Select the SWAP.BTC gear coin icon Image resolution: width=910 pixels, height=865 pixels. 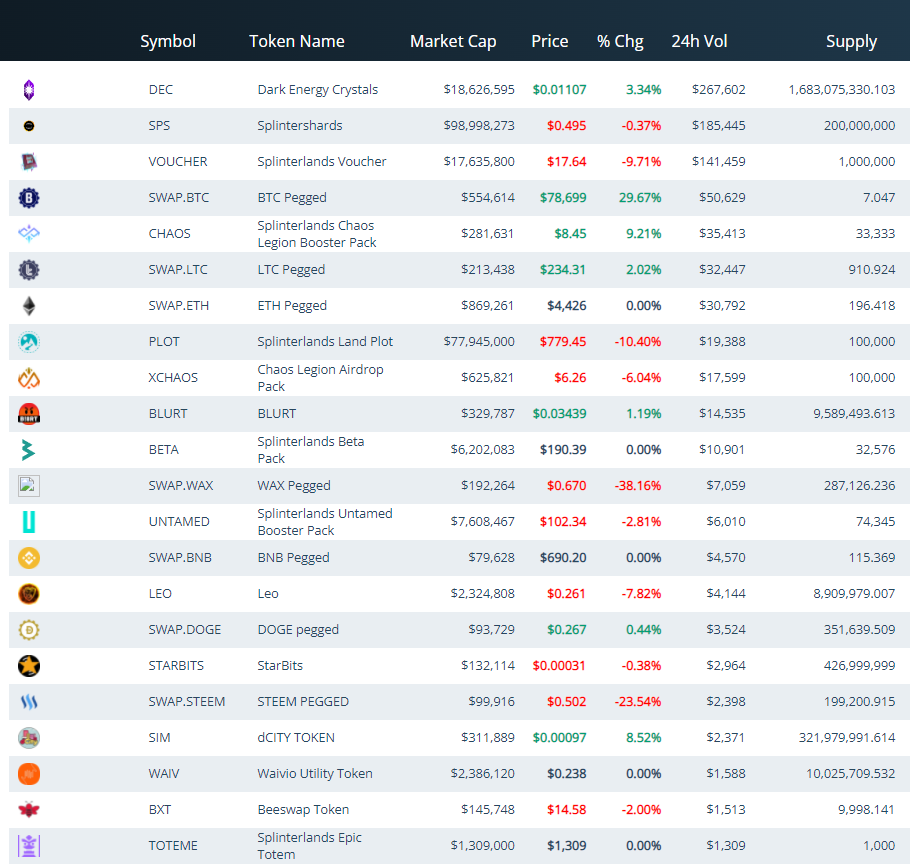tap(29, 198)
